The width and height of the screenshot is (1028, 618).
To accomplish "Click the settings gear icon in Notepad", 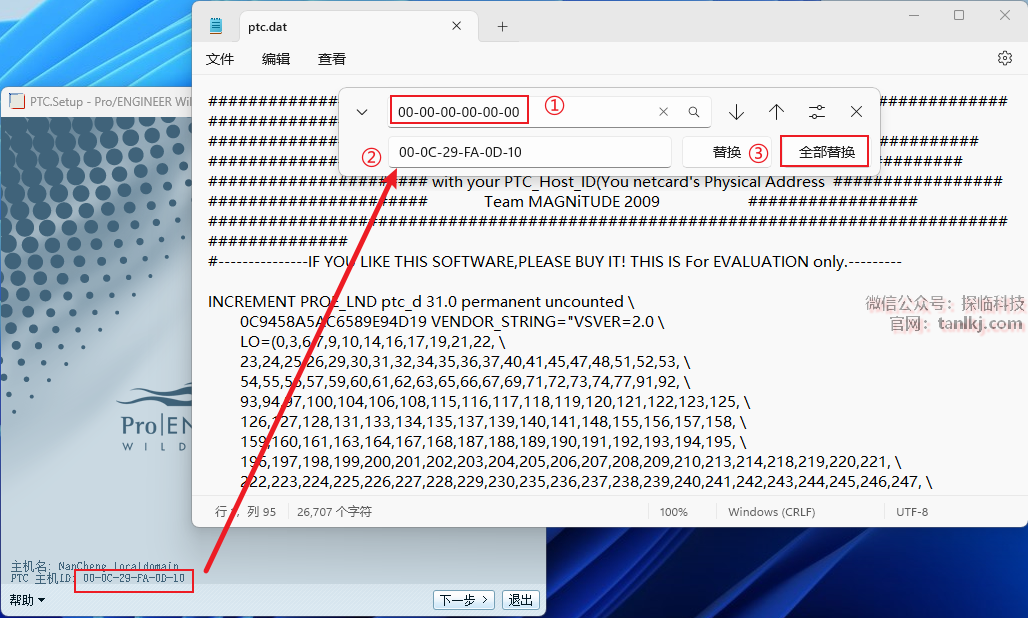I will (x=1005, y=59).
